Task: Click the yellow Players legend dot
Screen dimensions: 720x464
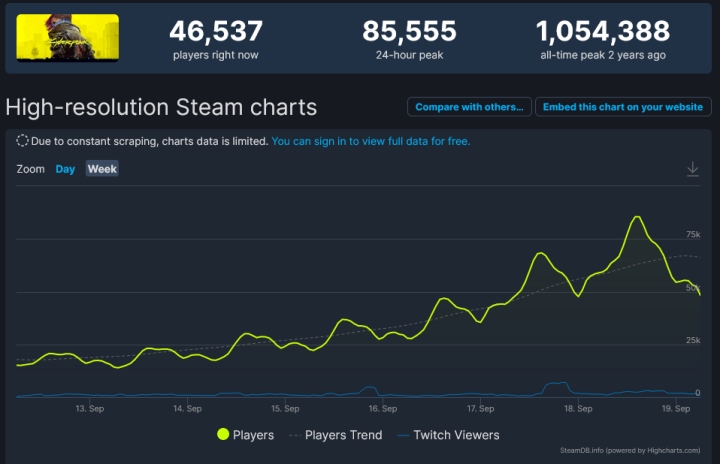Action: (x=223, y=435)
